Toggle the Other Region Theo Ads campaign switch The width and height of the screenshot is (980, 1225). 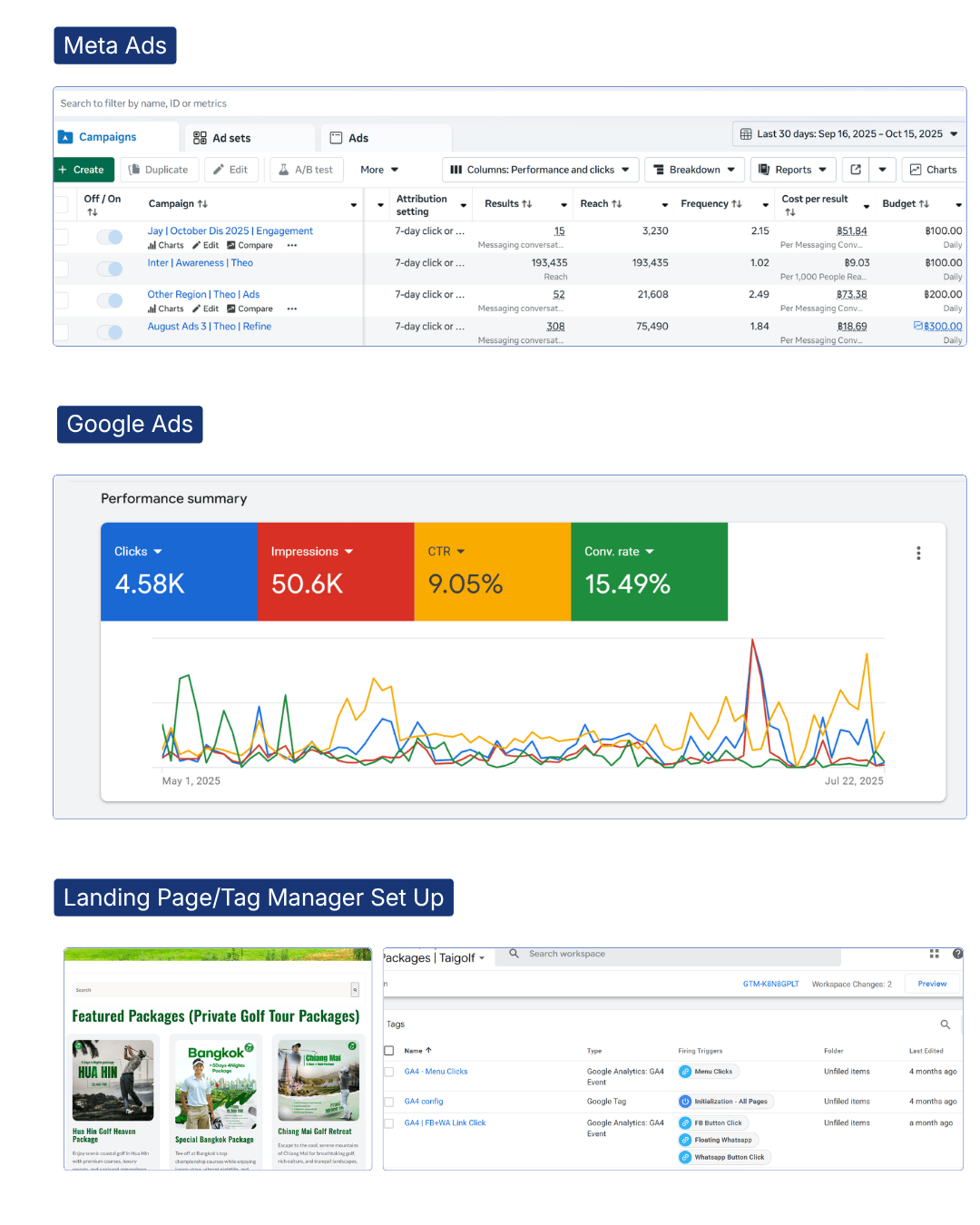110,300
